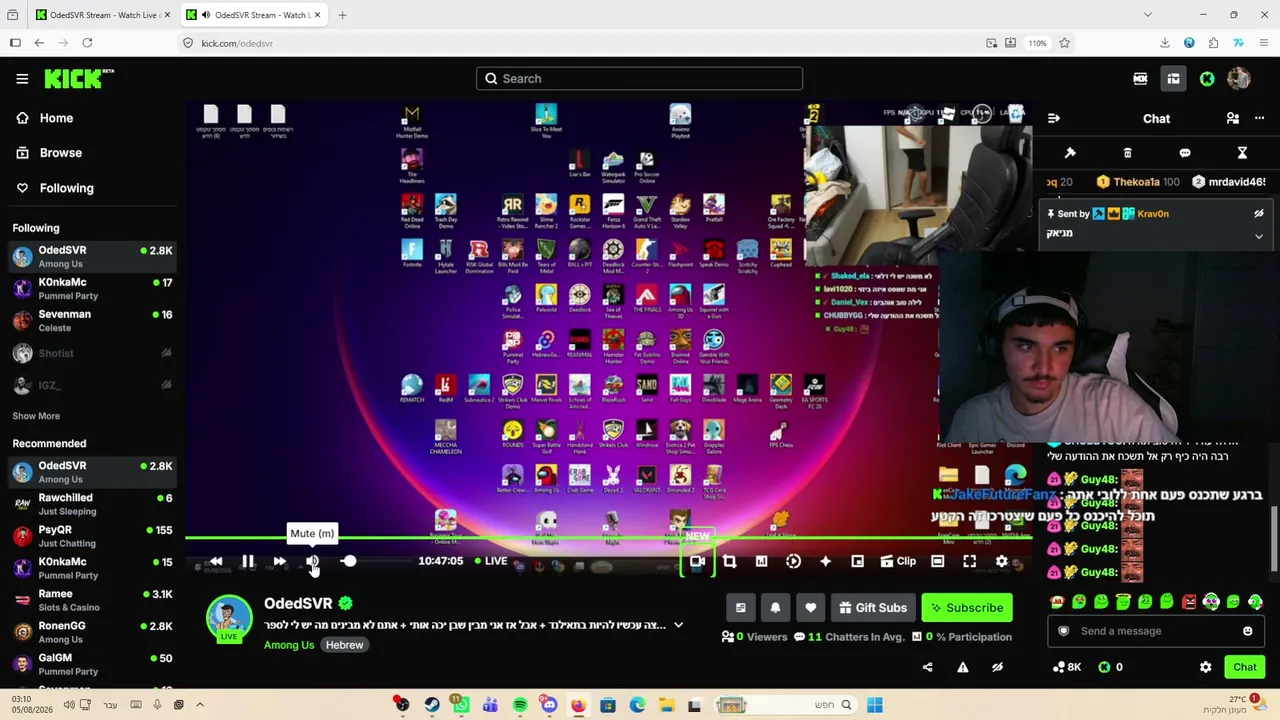Open K0nkaMc channel in Following list
Screen dimensions: 1280x720
(93, 289)
